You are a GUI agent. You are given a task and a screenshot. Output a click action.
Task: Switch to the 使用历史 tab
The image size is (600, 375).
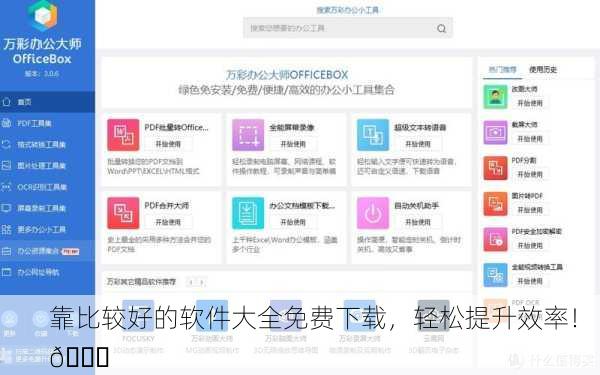[x=543, y=70]
